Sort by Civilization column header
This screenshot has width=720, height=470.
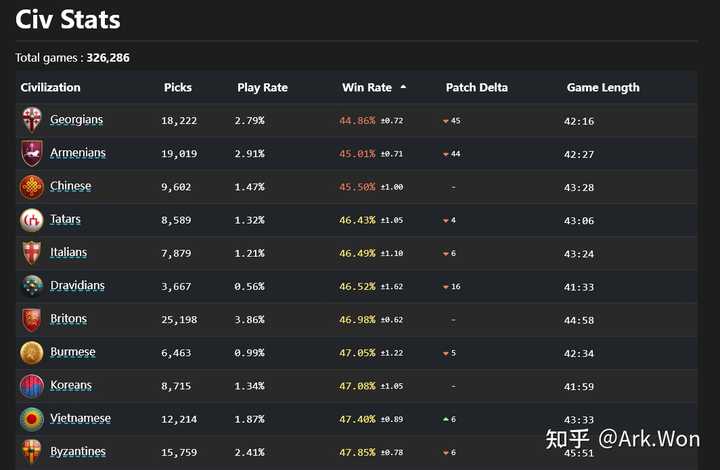click(50, 87)
